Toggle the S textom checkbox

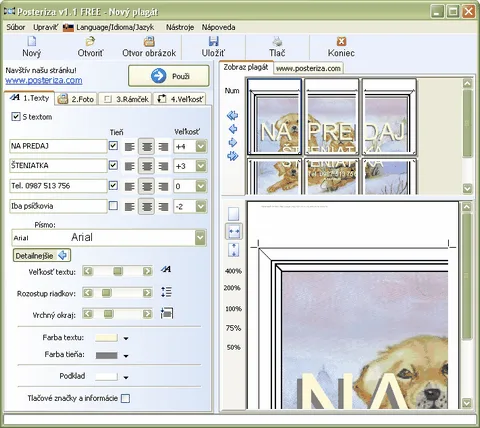click(x=16, y=116)
